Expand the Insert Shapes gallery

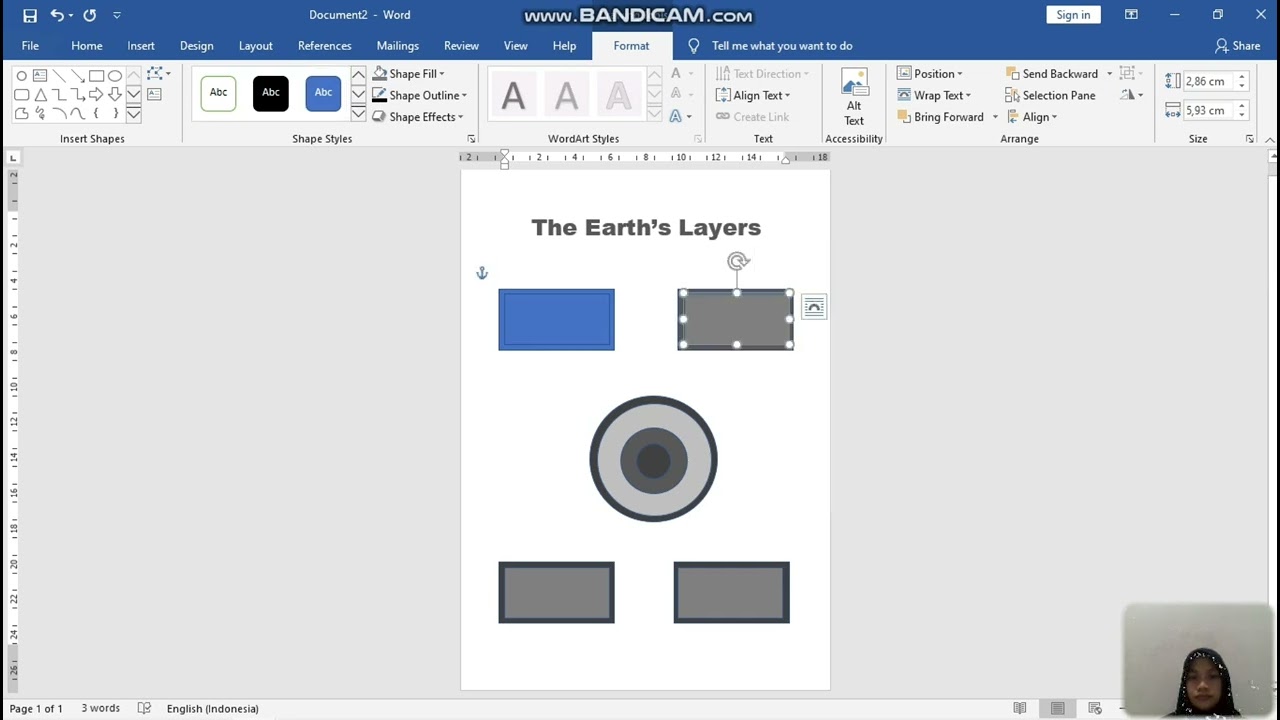133,114
